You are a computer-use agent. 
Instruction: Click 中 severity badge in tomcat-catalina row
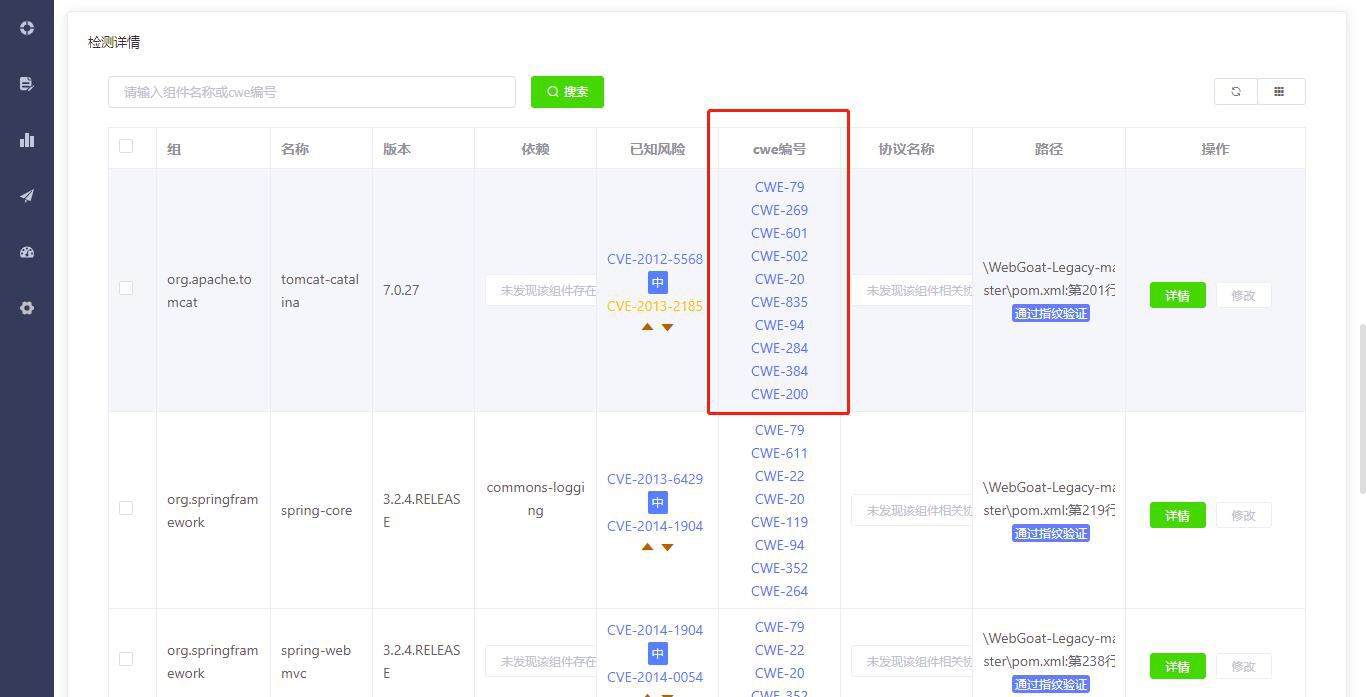(658, 283)
